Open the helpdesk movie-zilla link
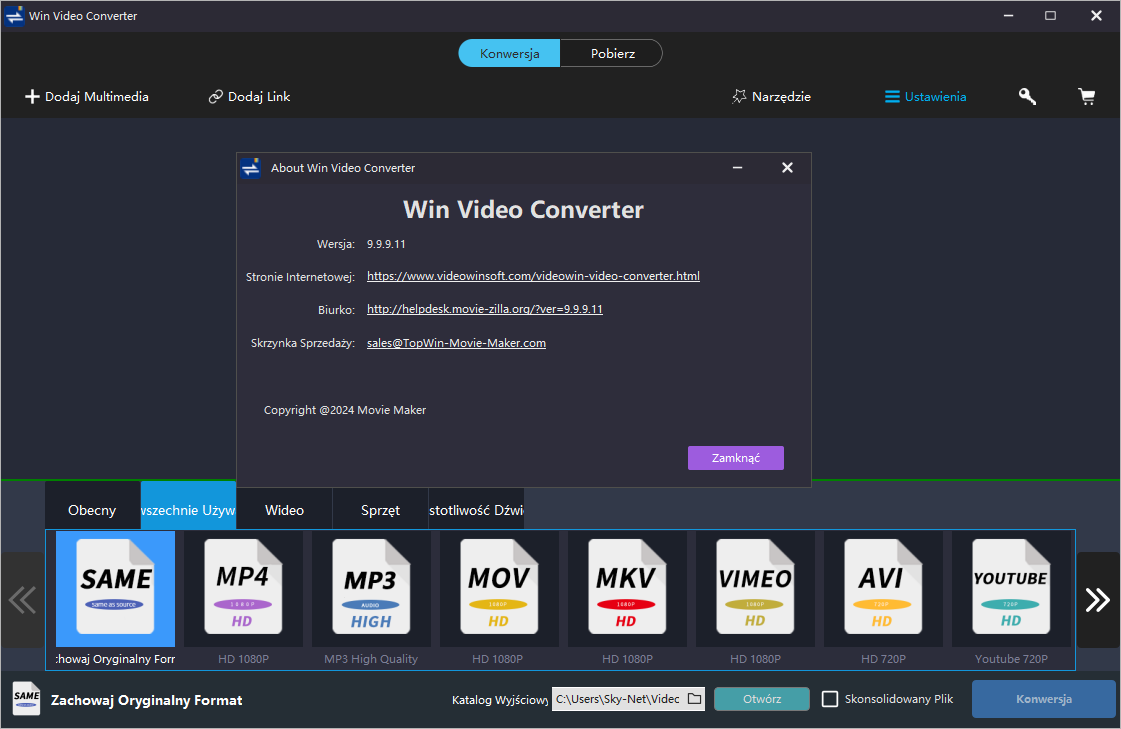 pos(485,309)
